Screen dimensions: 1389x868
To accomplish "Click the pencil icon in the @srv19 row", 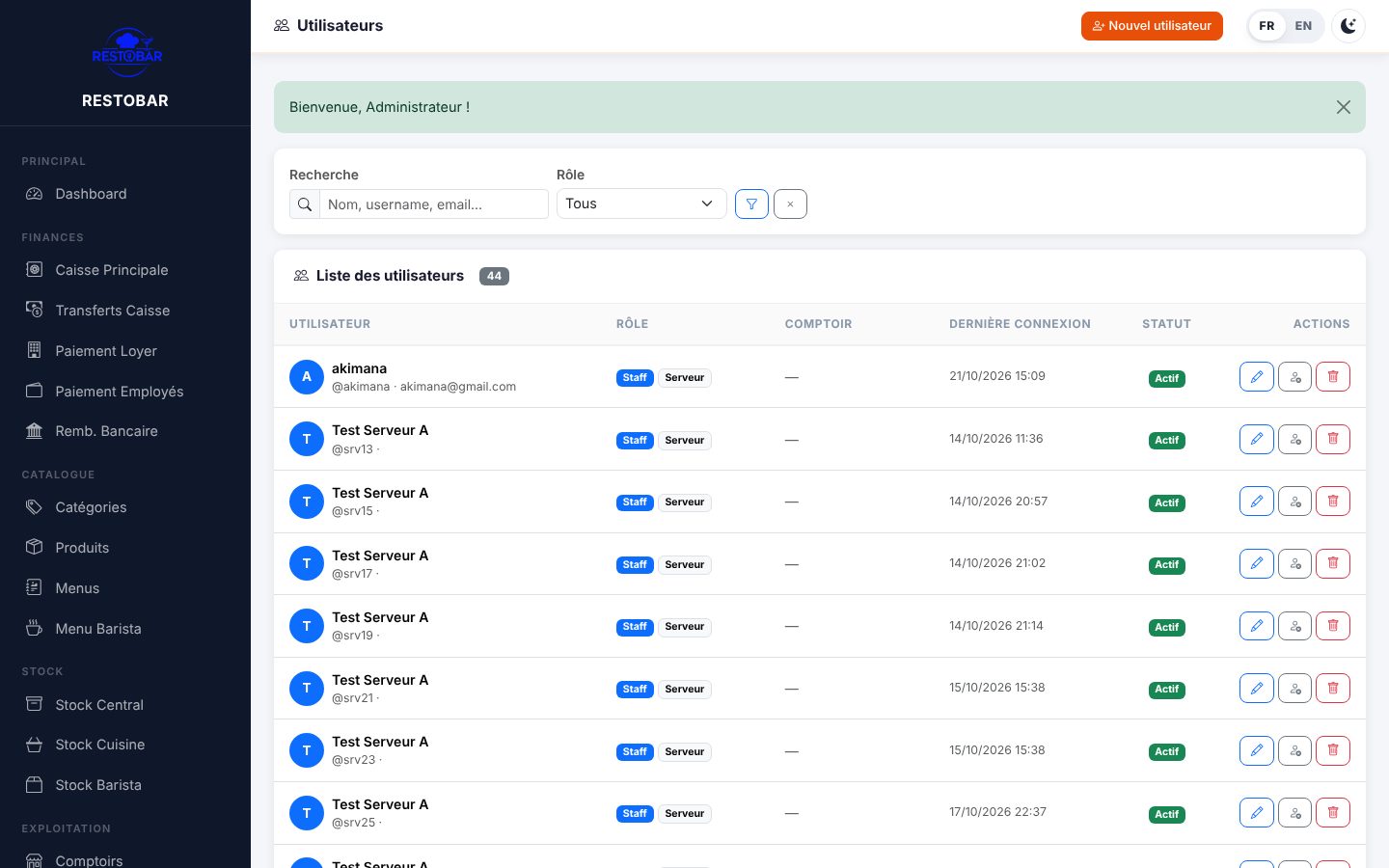I will 1256,626.
